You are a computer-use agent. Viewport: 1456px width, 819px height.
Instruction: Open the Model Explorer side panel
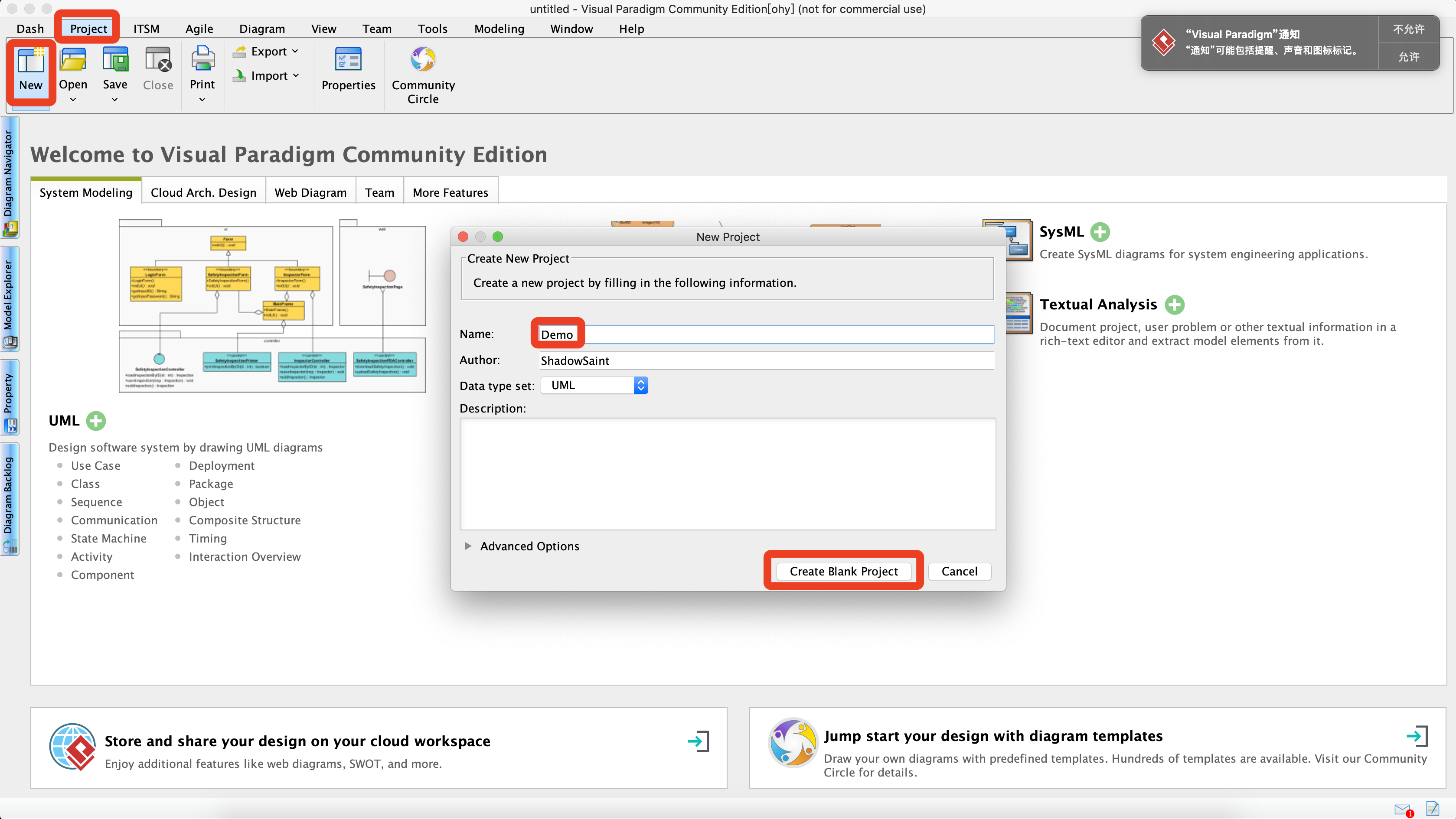(10, 299)
